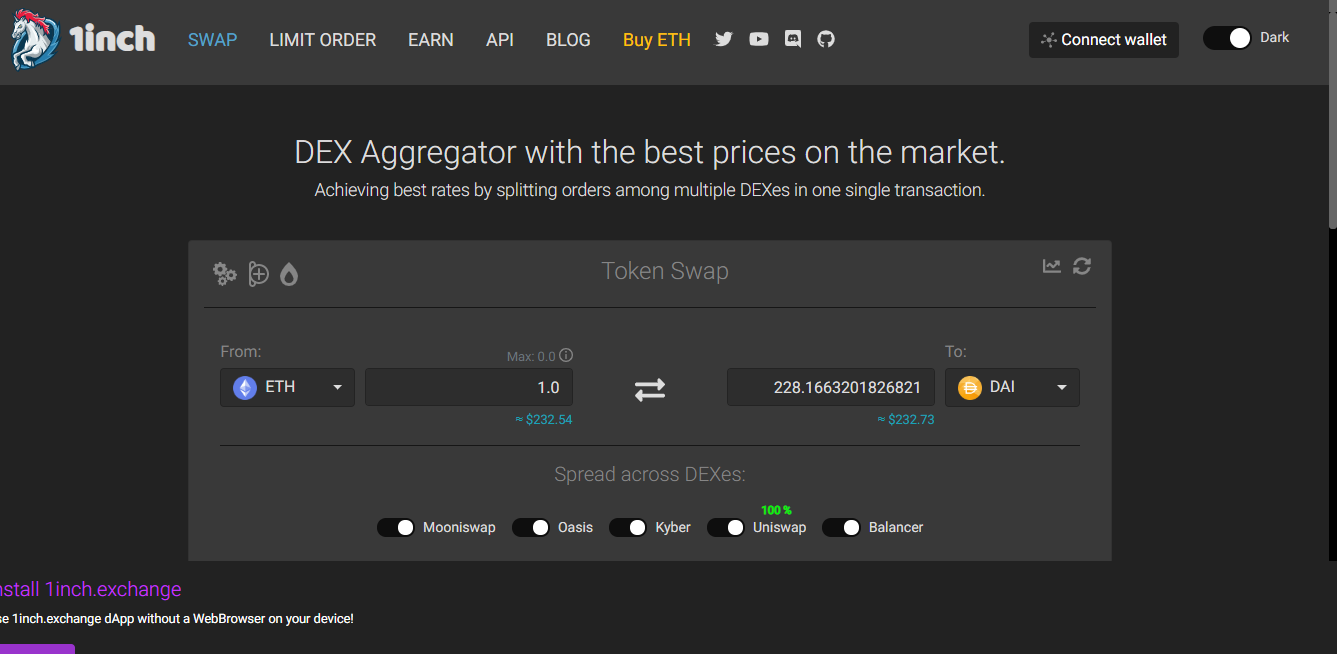Click the add custom token icon
1337x654 pixels.
[x=259, y=273]
